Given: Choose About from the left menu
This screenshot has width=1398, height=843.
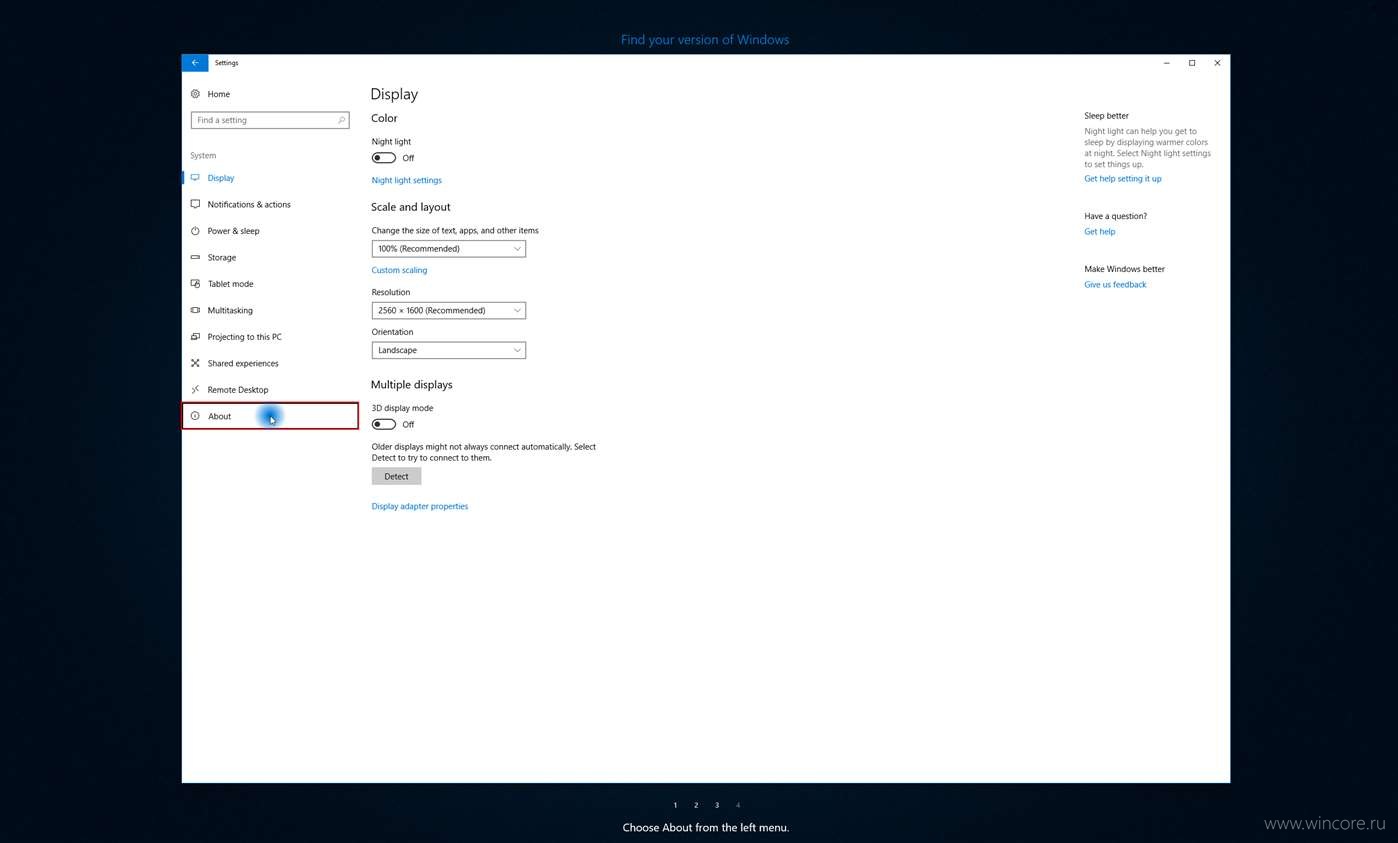Looking at the screenshot, I should [270, 416].
